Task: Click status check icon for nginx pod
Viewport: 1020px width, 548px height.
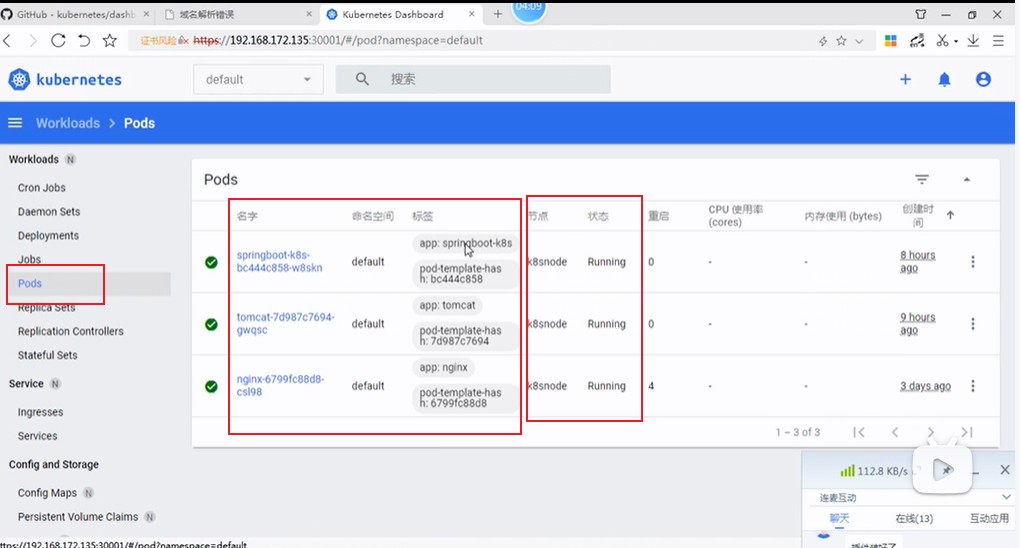Action: [x=211, y=386]
